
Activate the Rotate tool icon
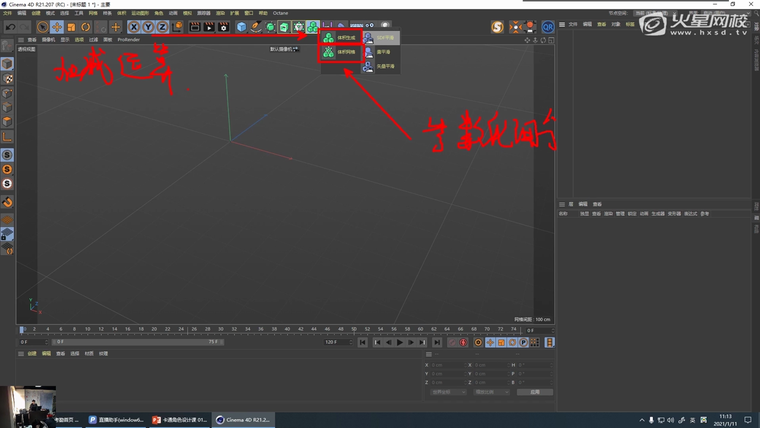coord(86,27)
